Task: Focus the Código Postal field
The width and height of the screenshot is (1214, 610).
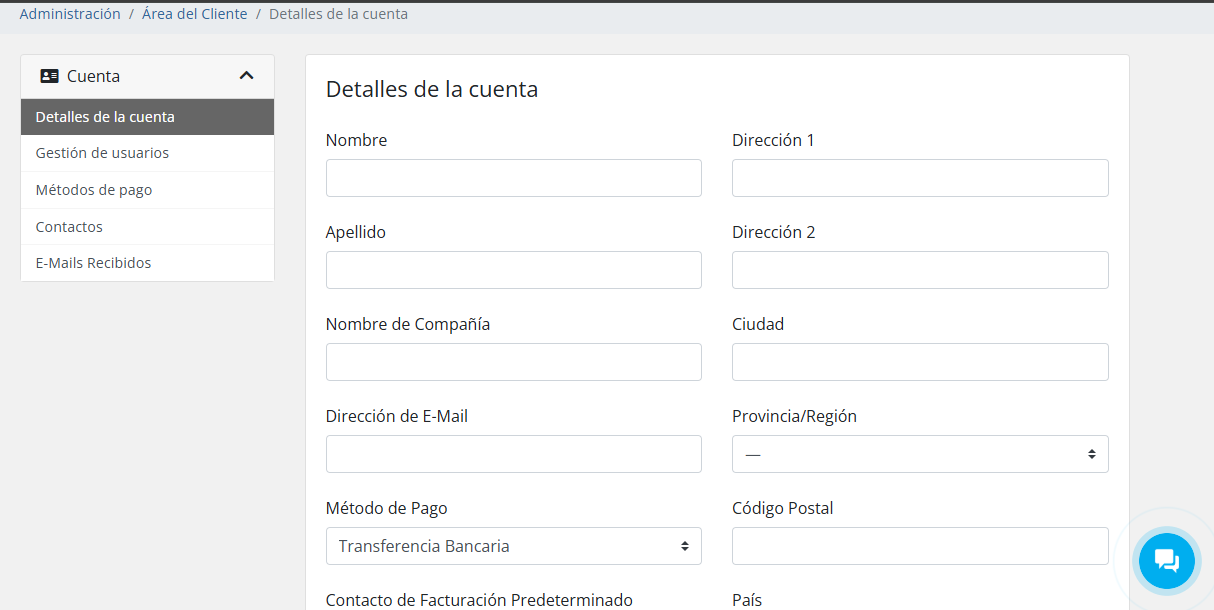Action: click(x=919, y=546)
